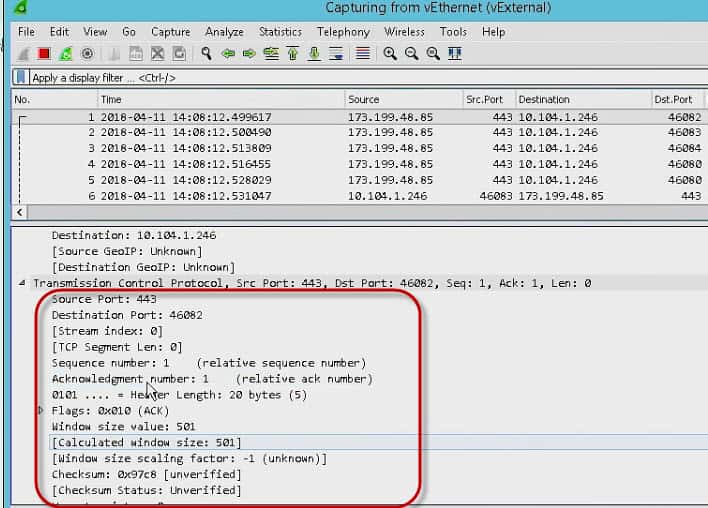Toggle packet colorization rules icon
This screenshot has height=508, width=708.
pyautogui.click(x=363, y=54)
